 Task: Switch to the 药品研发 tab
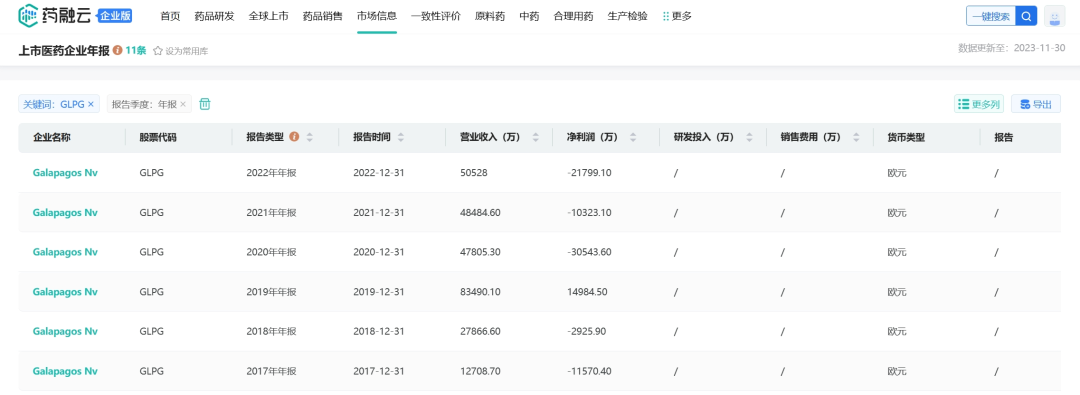[214, 16]
